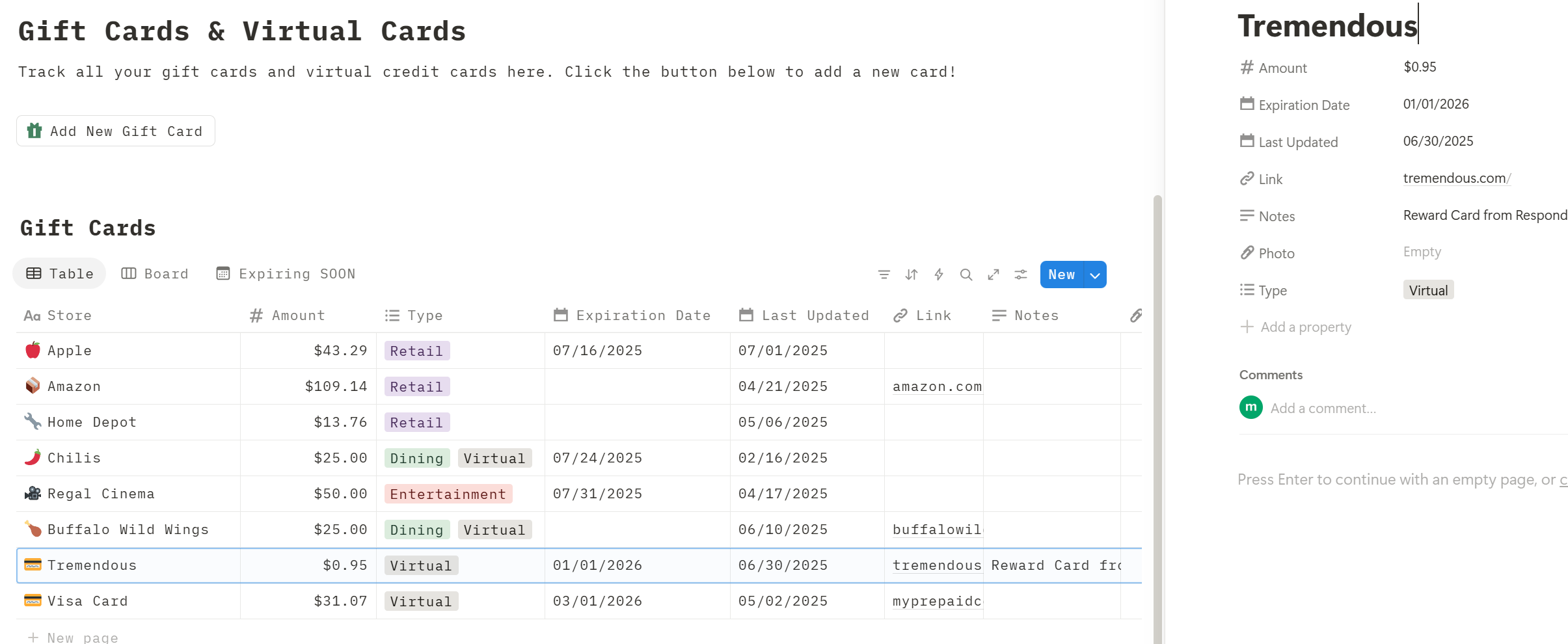Click the $0.95 amount in side panel
The image size is (1568, 644).
pos(1420,67)
